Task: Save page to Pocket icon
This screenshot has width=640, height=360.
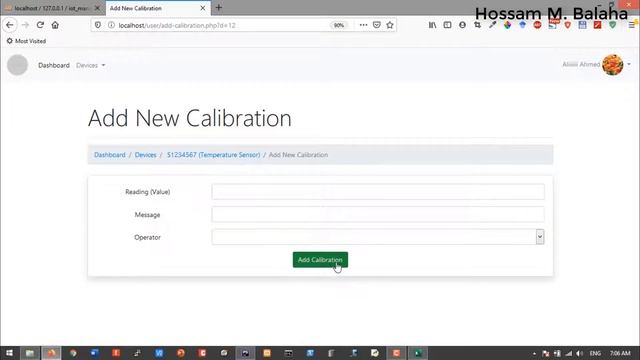Action: coord(377,25)
